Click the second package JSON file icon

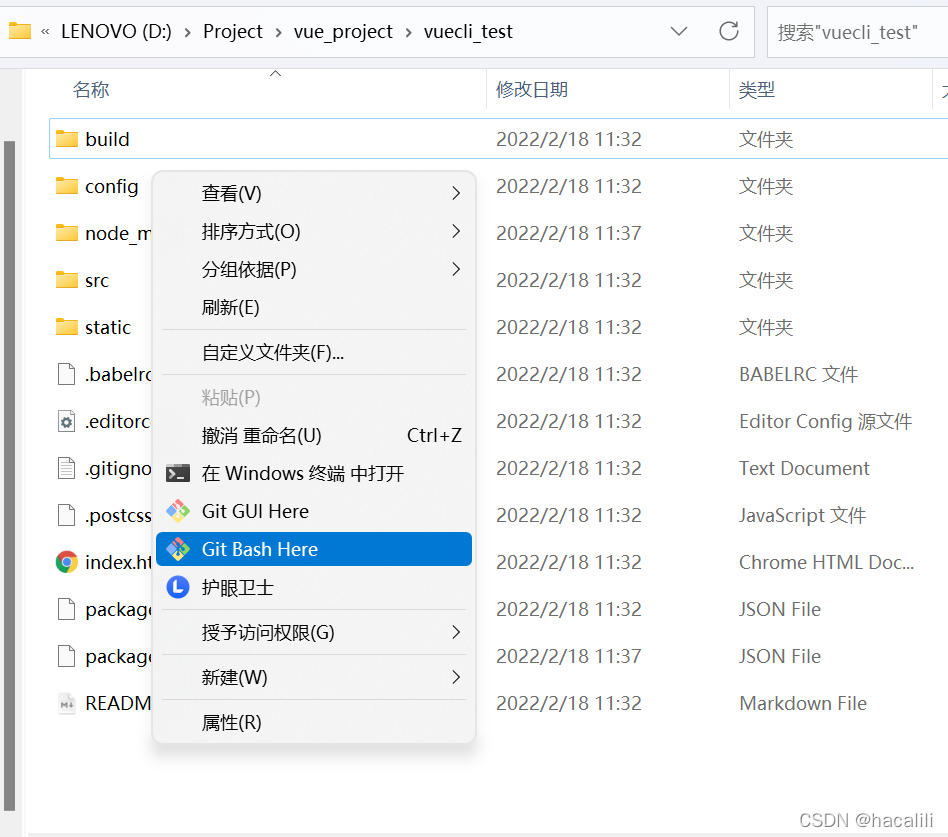click(x=67, y=656)
